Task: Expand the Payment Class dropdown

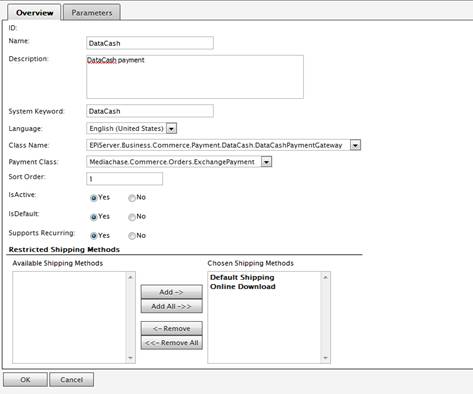Action: [x=266, y=162]
